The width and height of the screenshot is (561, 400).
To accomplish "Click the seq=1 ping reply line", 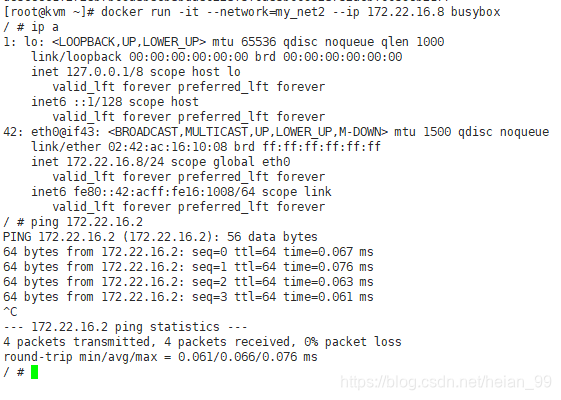I will [188, 267].
